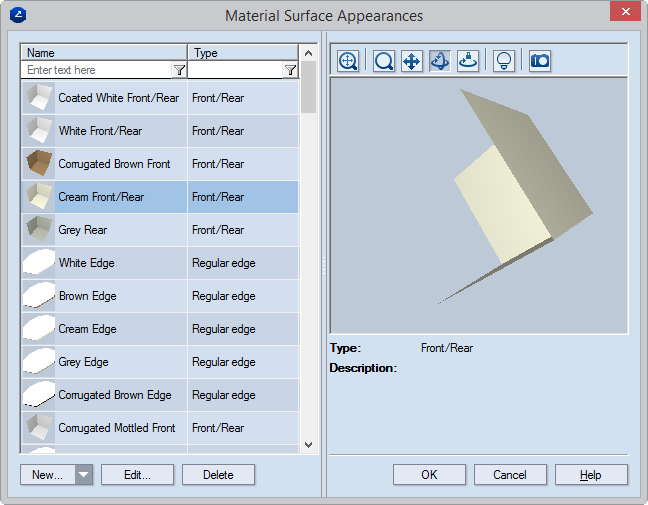Click the Edit... button

[x=137, y=474]
